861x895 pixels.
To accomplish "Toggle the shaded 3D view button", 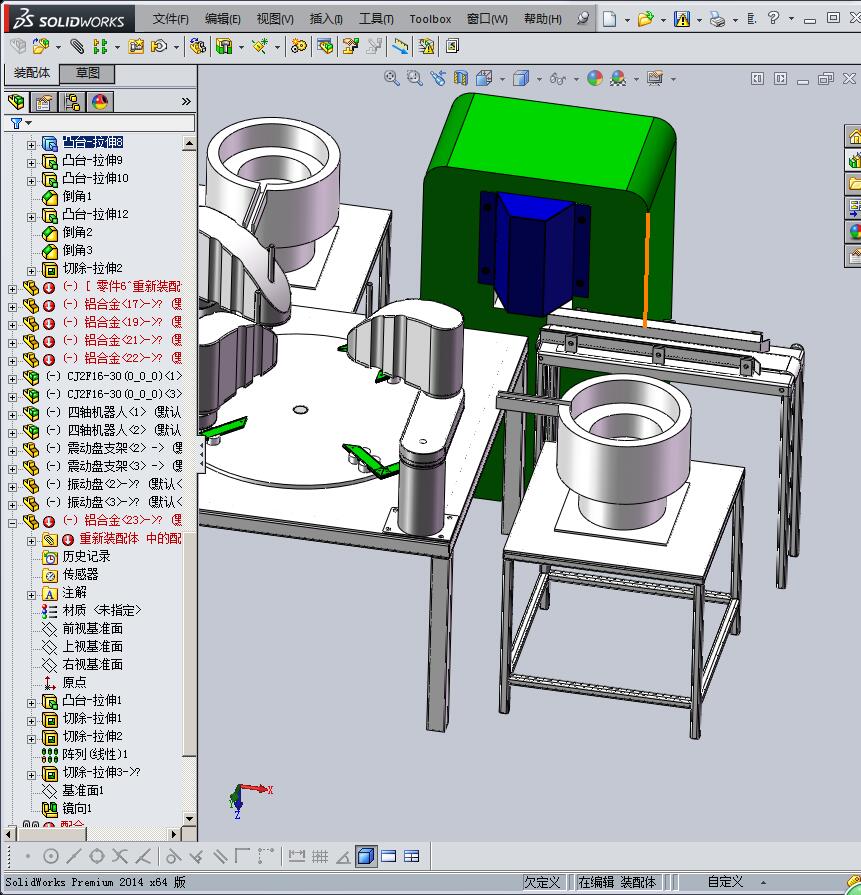I will click(x=366, y=856).
